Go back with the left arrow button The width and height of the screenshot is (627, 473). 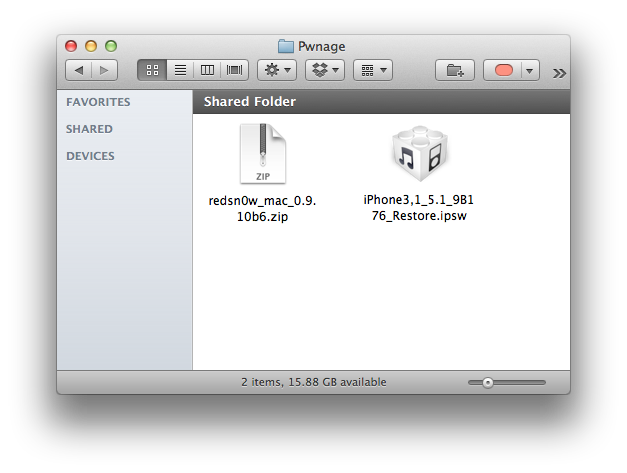[79, 70]
